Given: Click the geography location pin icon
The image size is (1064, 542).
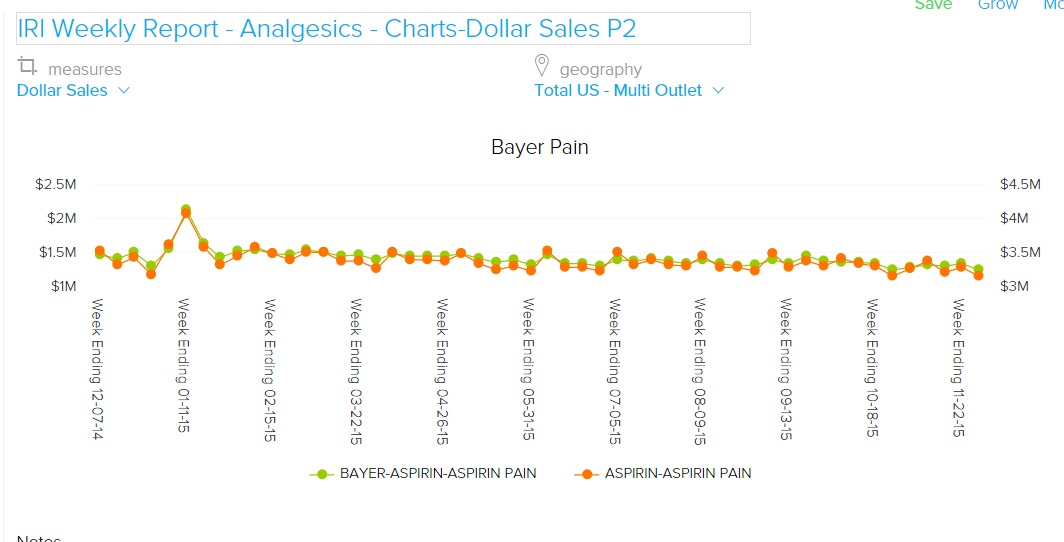Looking at the screenshot, I should click(x=542, y=67).
